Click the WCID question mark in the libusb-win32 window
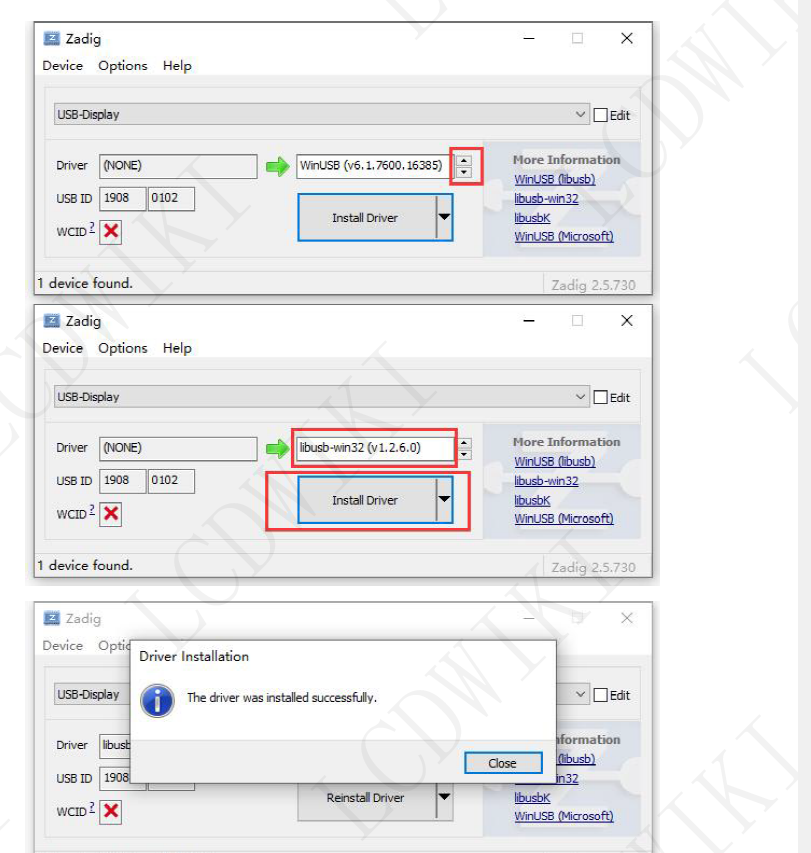The width and height of the screenshot is (811, 853). click(92, 510)
